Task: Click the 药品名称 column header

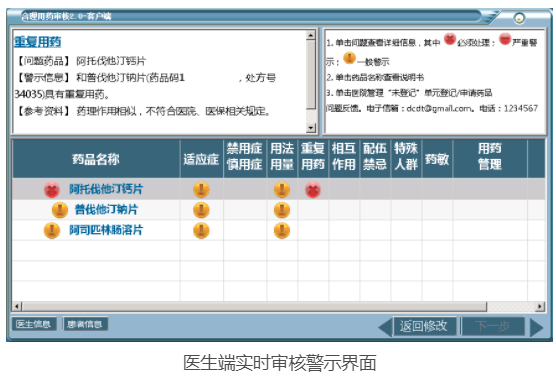Action: tap(96, 159)
